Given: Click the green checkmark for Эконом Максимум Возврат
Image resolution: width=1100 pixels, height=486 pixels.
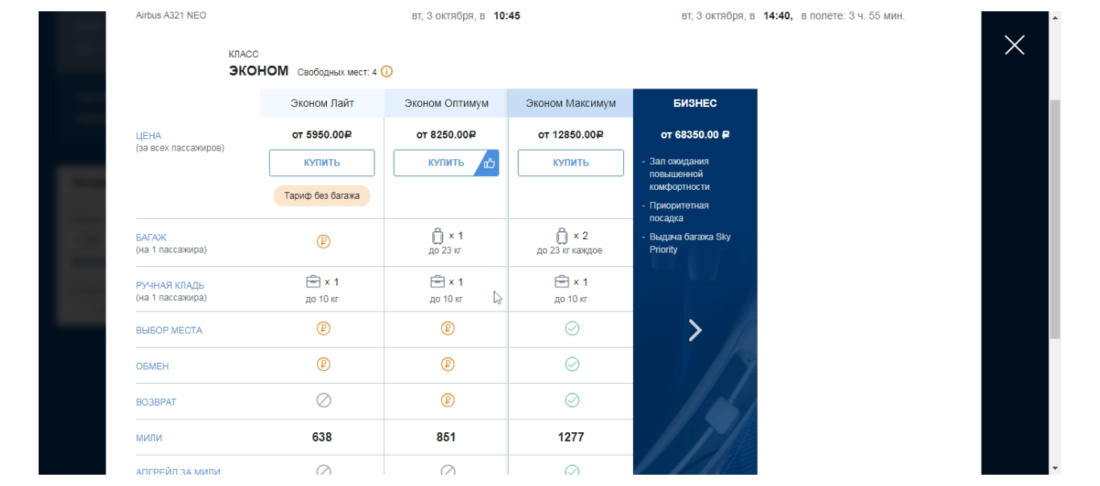Looking at the screenshot, I should point(572,400).
